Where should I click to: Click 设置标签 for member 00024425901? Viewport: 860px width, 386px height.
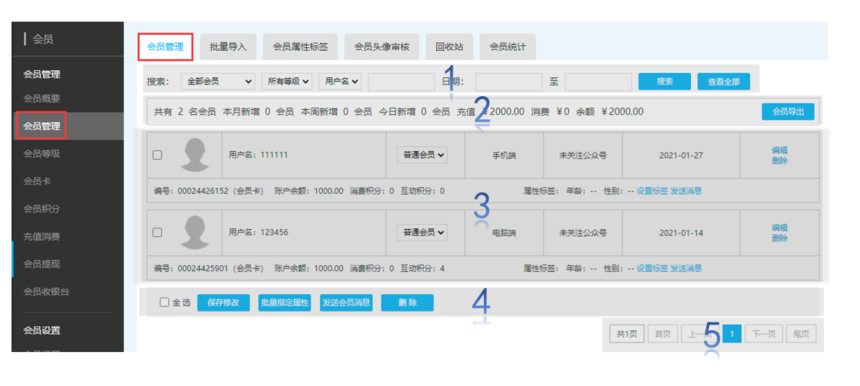pyautogui.click(x=652, y=268)
